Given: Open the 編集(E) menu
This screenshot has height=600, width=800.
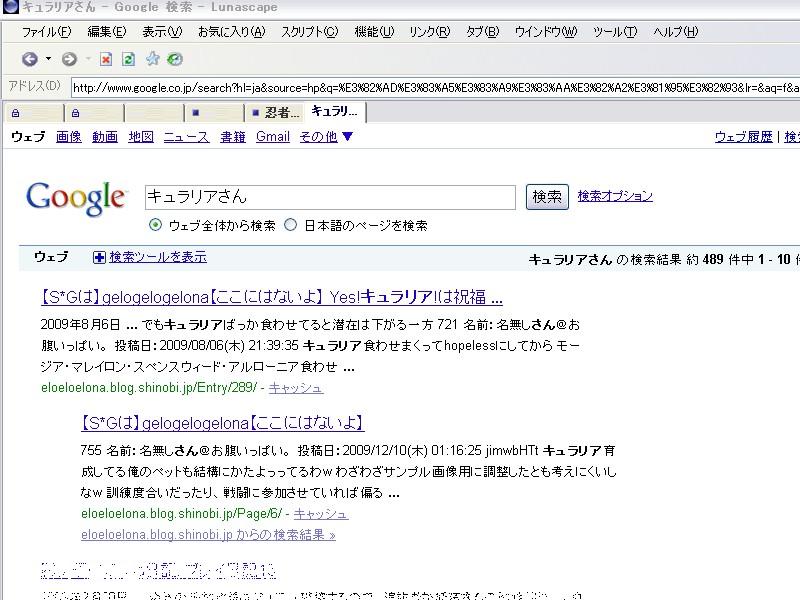Looking at the screenshot, I should pyautogui.click(x=107, y=32).
